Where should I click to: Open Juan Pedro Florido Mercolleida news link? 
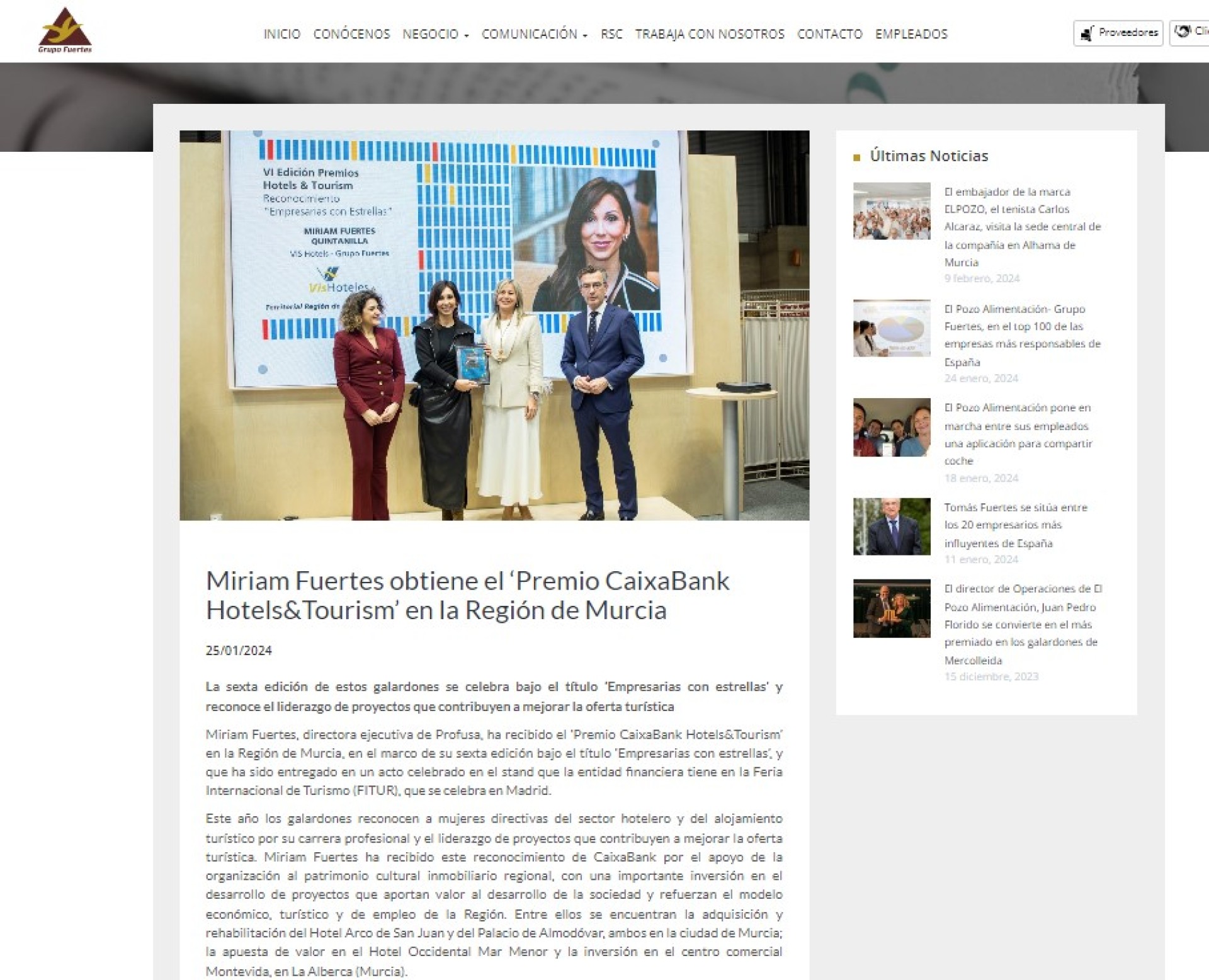1023,624
